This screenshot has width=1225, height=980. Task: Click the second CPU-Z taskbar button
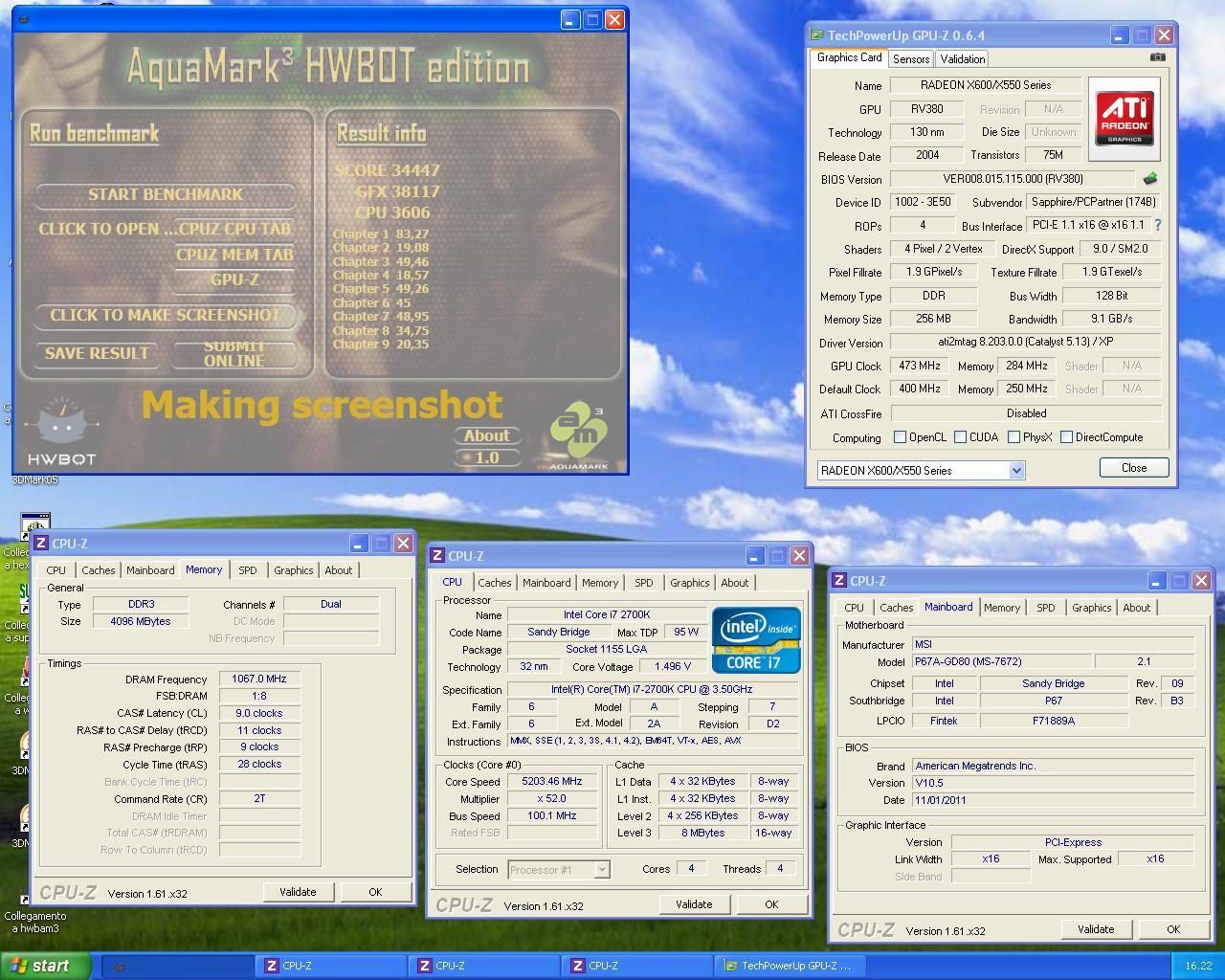pos(484,966)
